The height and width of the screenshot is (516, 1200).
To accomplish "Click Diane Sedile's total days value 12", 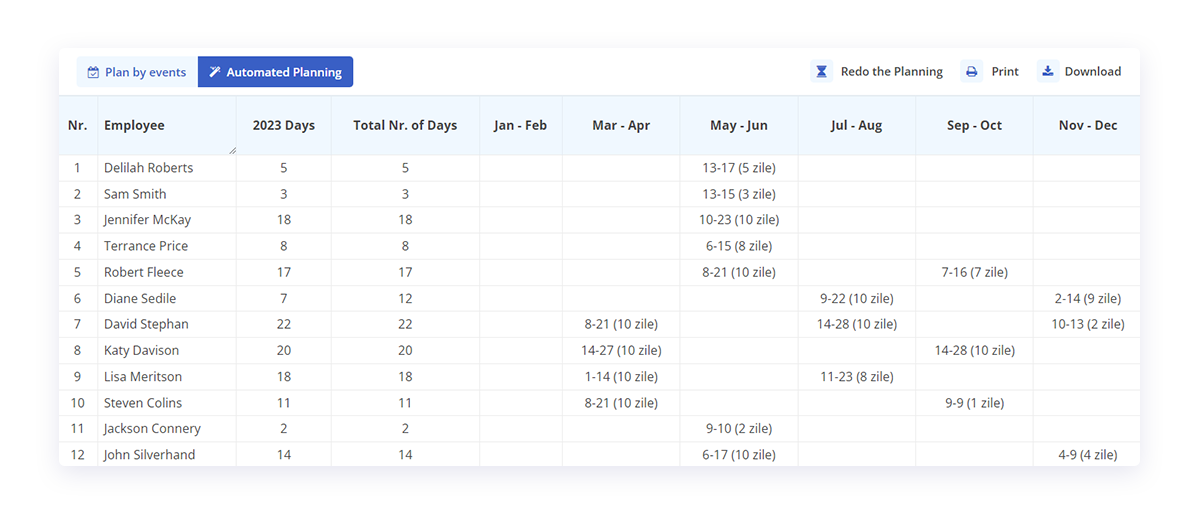I will pyautogui.click(x=405, y=298).
